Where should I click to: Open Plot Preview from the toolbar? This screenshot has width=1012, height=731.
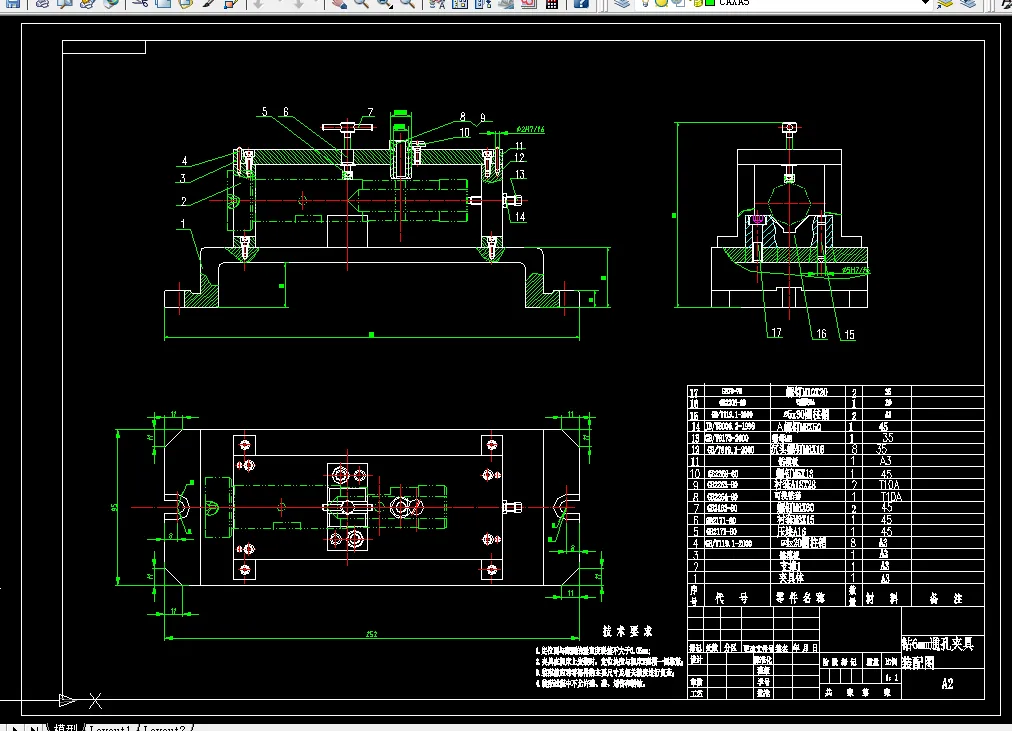point(65,3)
